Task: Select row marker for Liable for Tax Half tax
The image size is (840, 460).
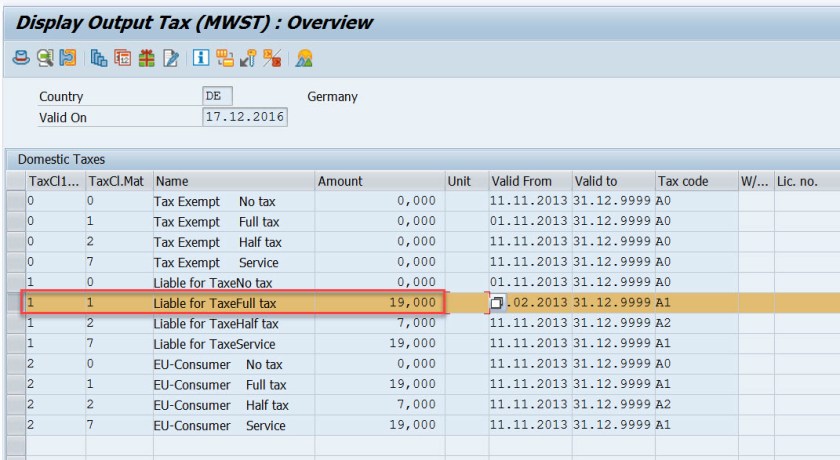Action: click(14, 323)
